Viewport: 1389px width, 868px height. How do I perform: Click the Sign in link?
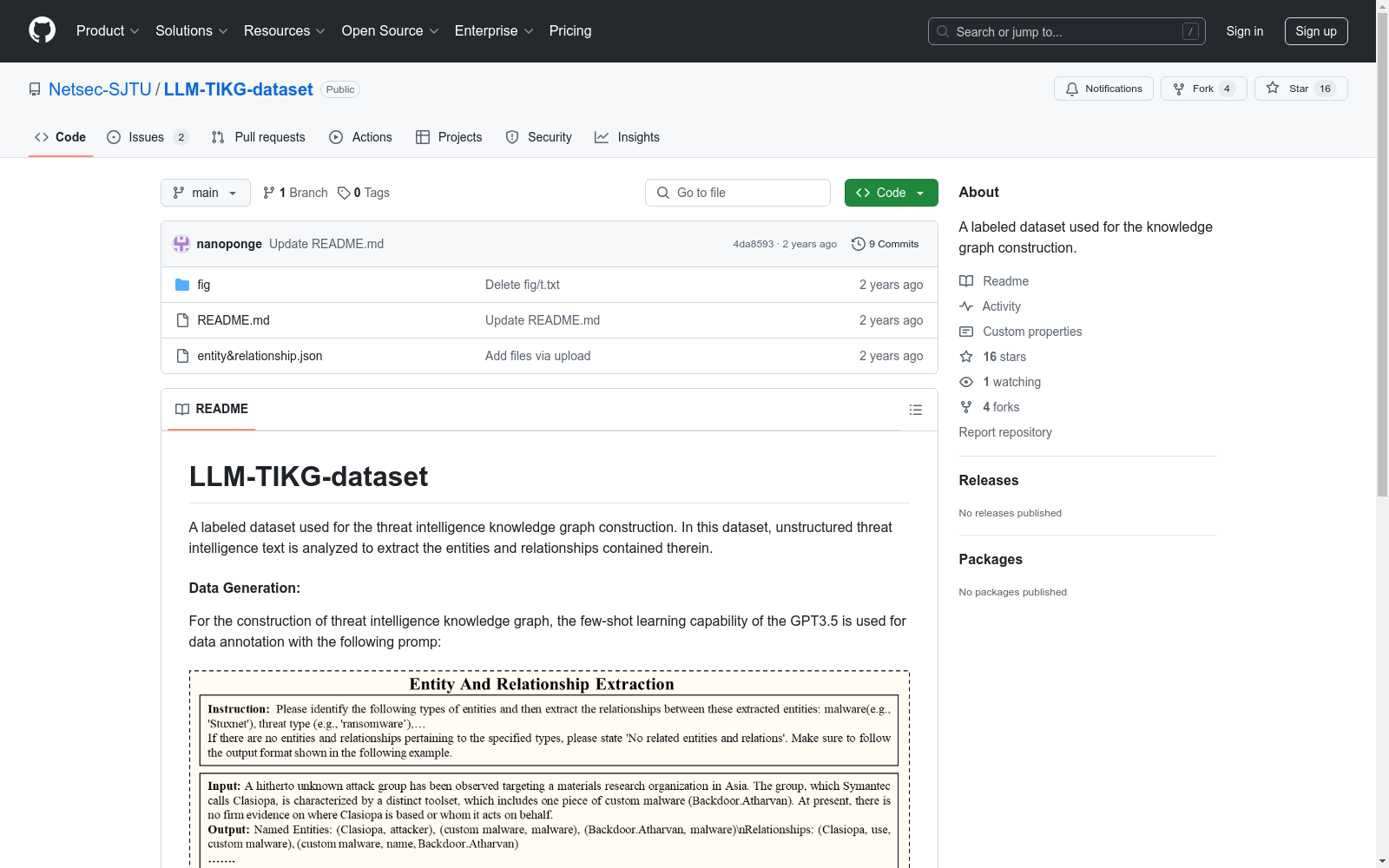[1245, 31]
